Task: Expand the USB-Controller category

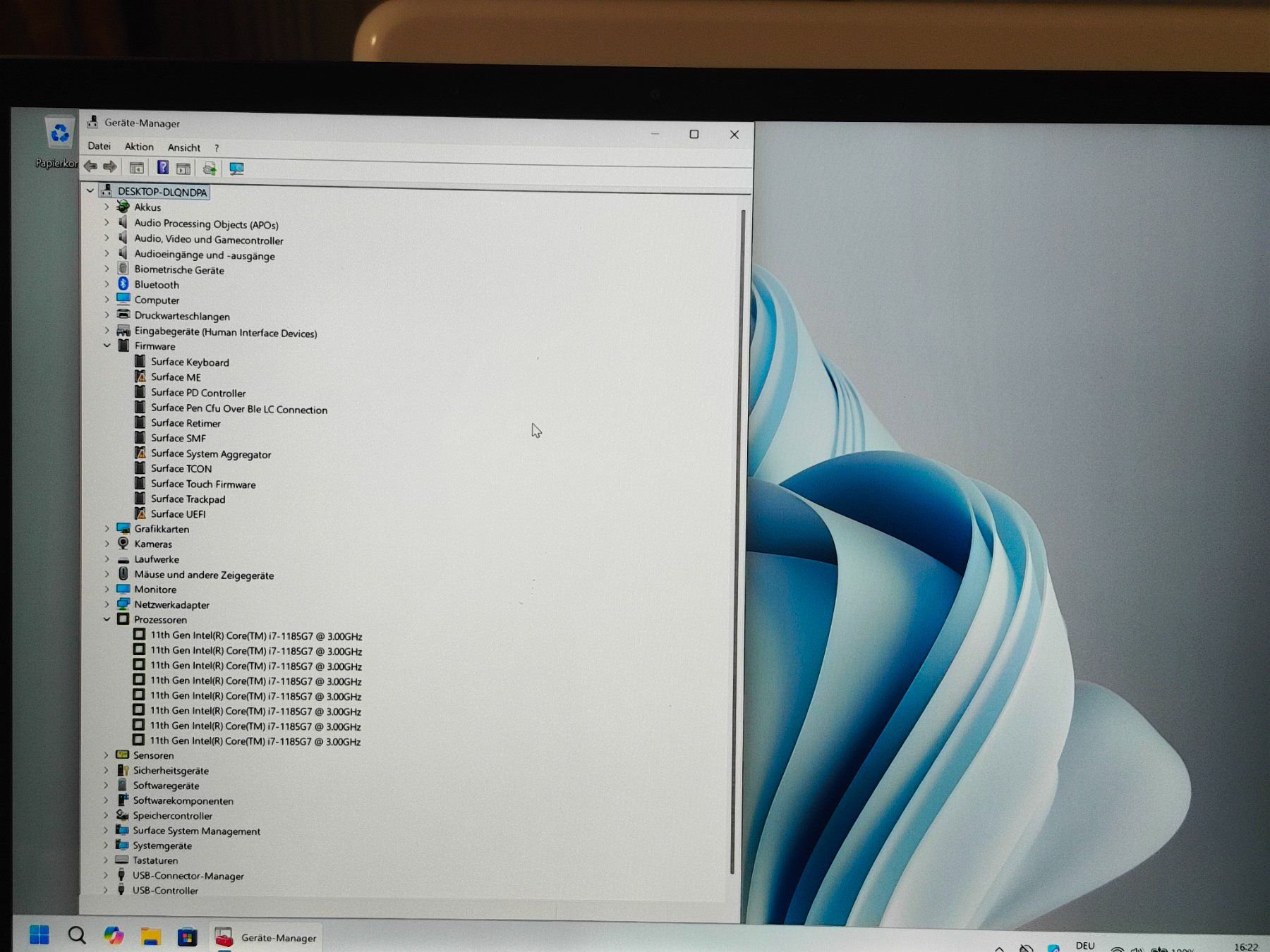Action: (107, 890)
